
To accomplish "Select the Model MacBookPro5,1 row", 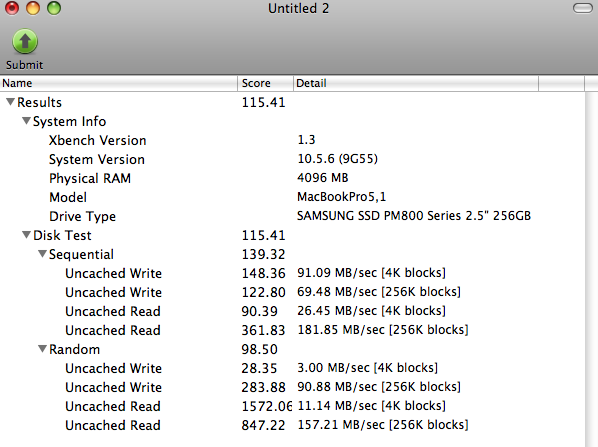I will pyautogui.click(x=292, y=197).
